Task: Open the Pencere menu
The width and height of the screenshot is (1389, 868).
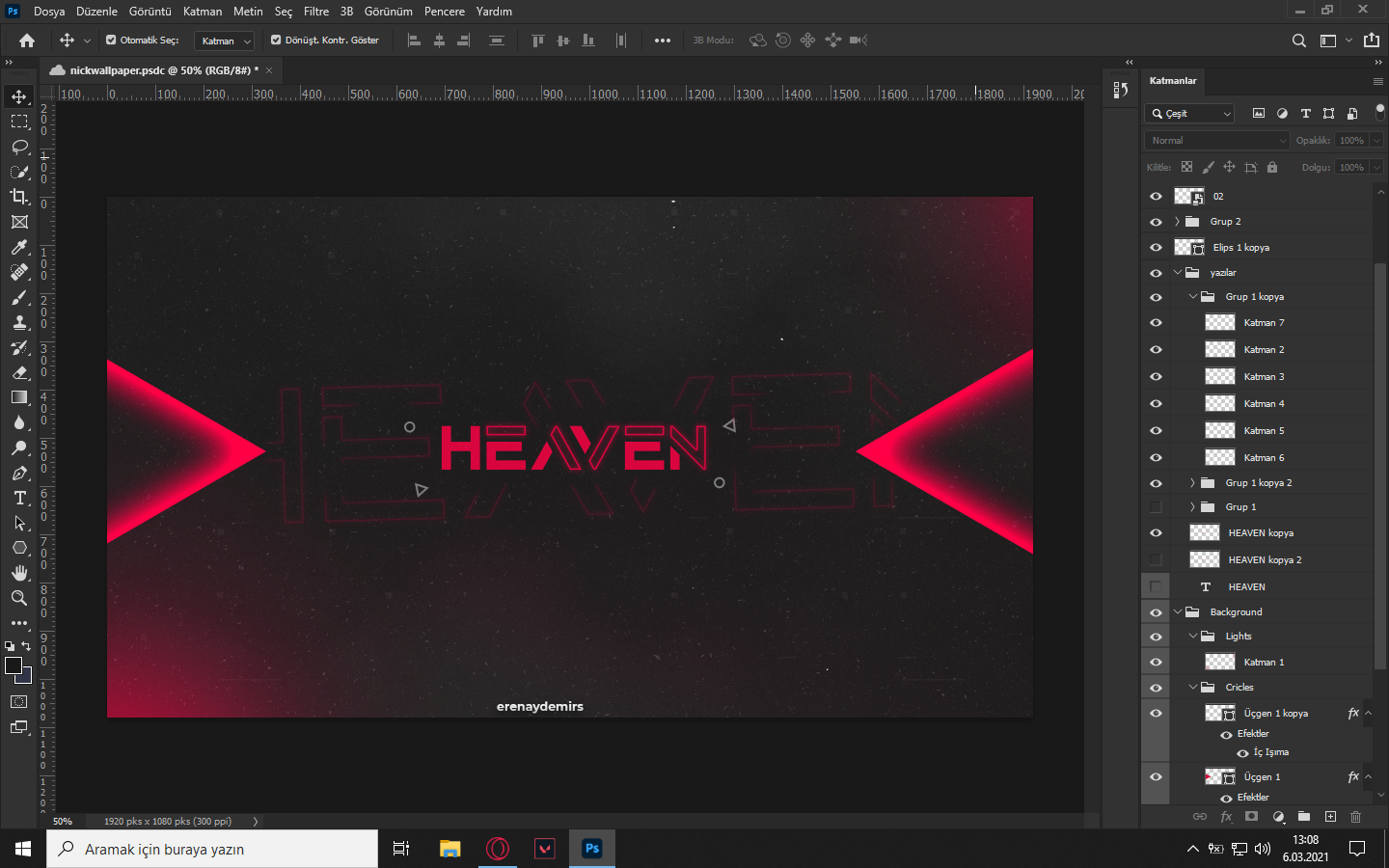Action: click(x=445, y=12)
